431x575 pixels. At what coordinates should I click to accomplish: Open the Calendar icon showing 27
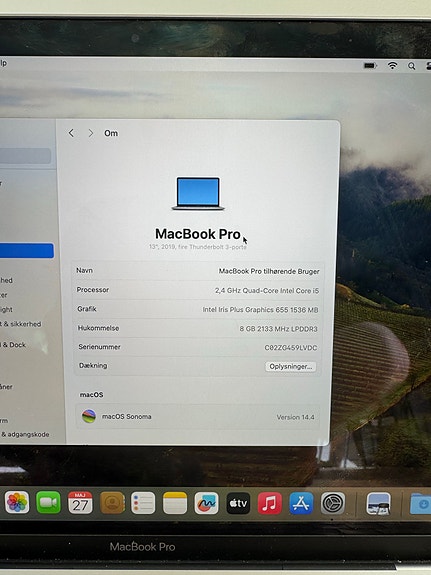pyautogui.click(x=80, y=503)
